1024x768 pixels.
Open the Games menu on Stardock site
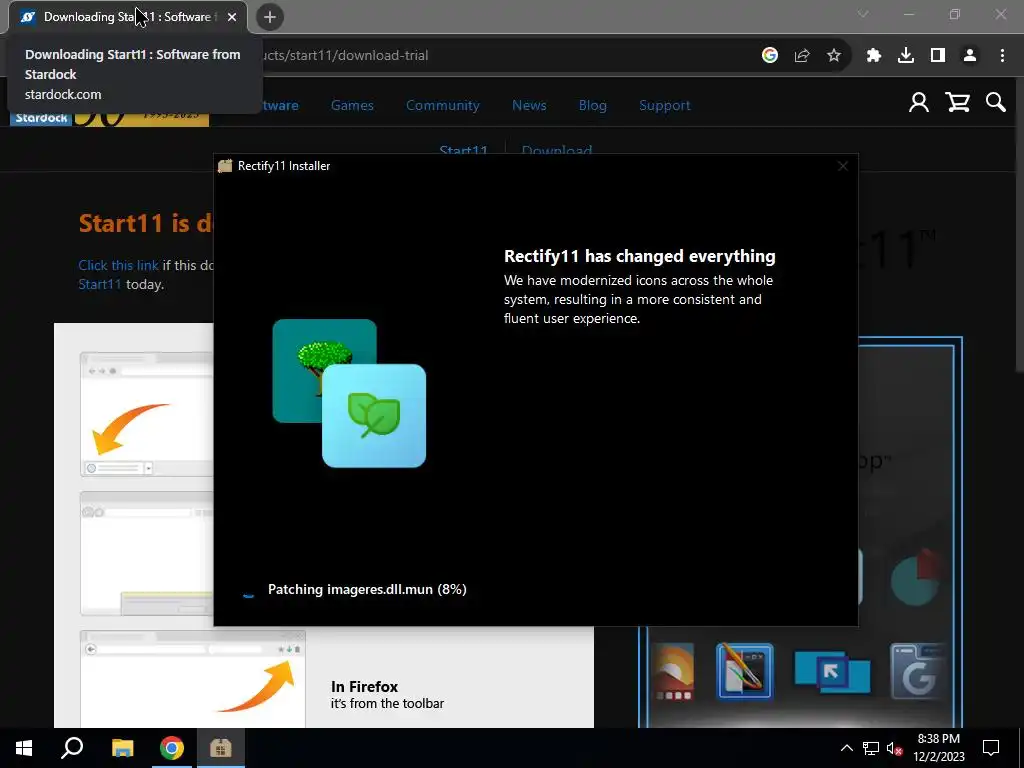(352, 105)
